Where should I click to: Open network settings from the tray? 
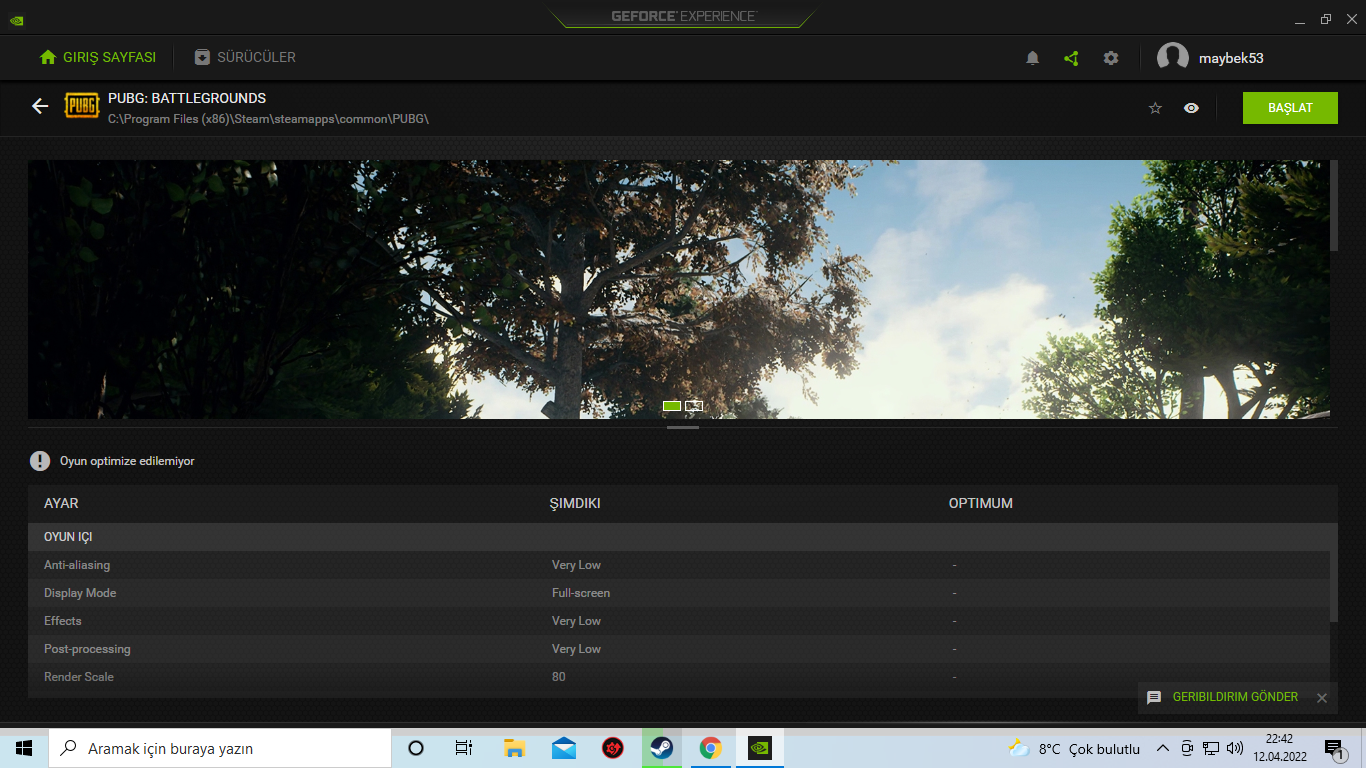click(1211, 748)
